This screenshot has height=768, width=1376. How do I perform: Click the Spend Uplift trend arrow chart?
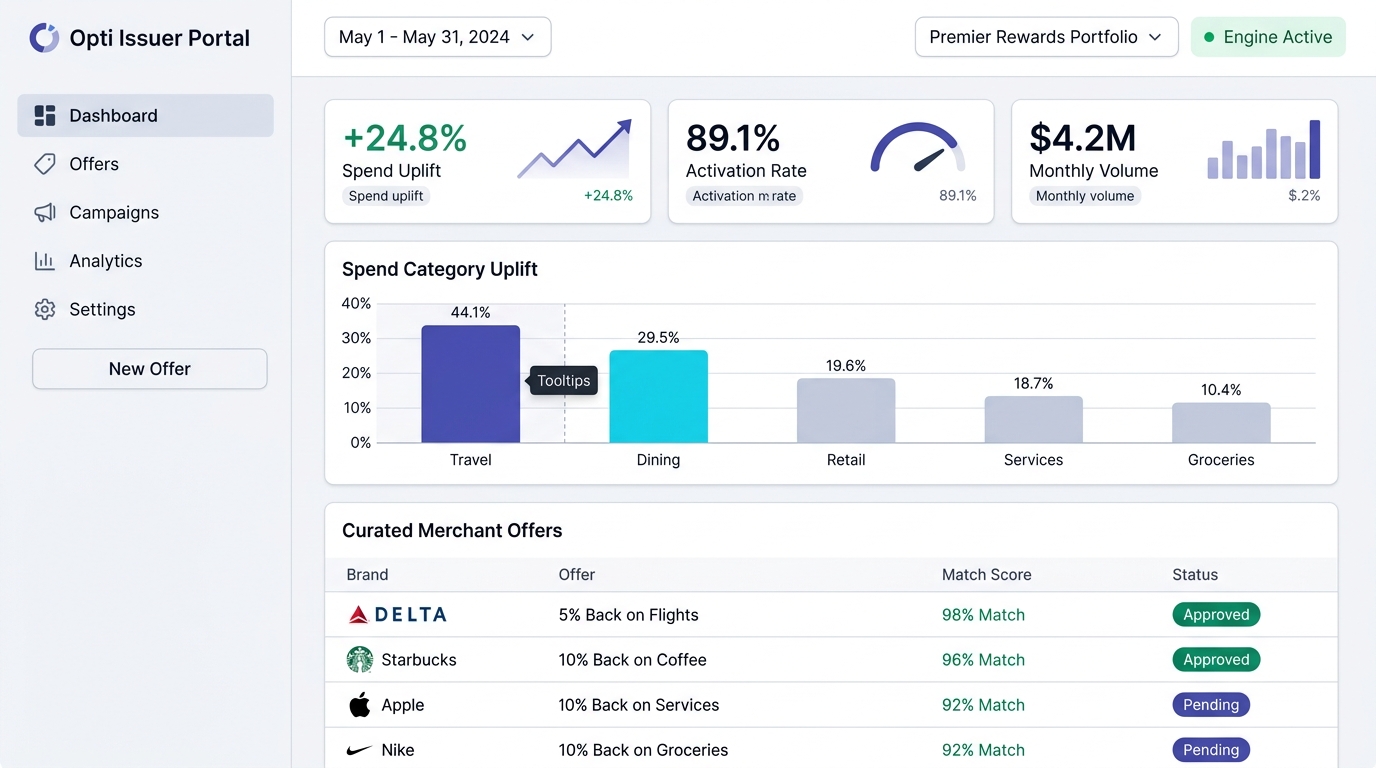(x=575, y=149)
